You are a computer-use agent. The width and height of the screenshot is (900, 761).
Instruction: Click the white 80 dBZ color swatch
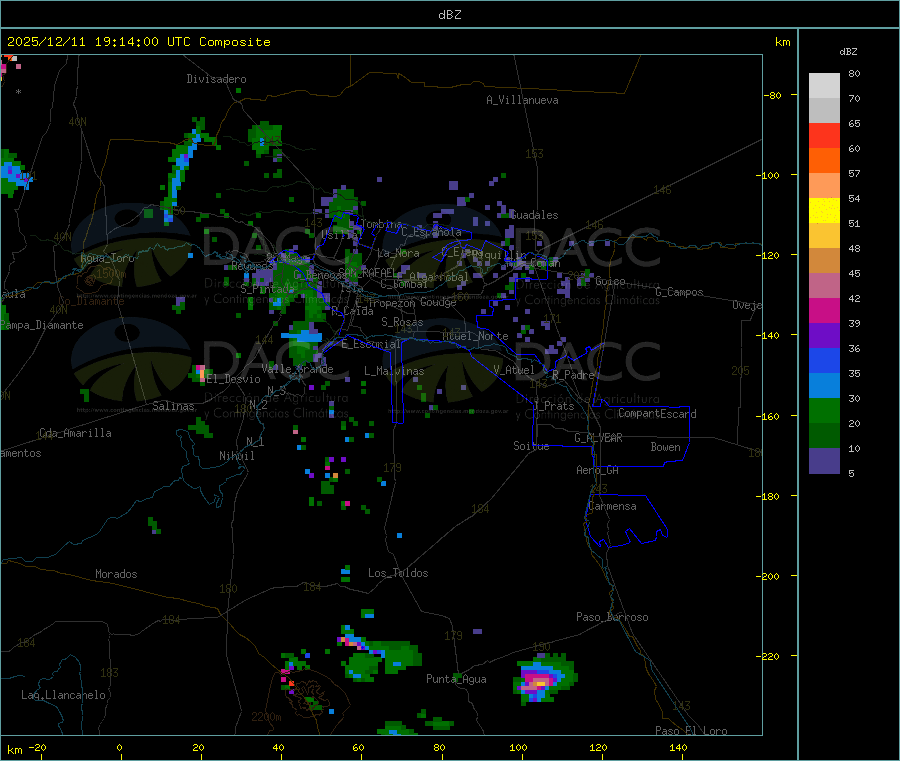[824, 86]
